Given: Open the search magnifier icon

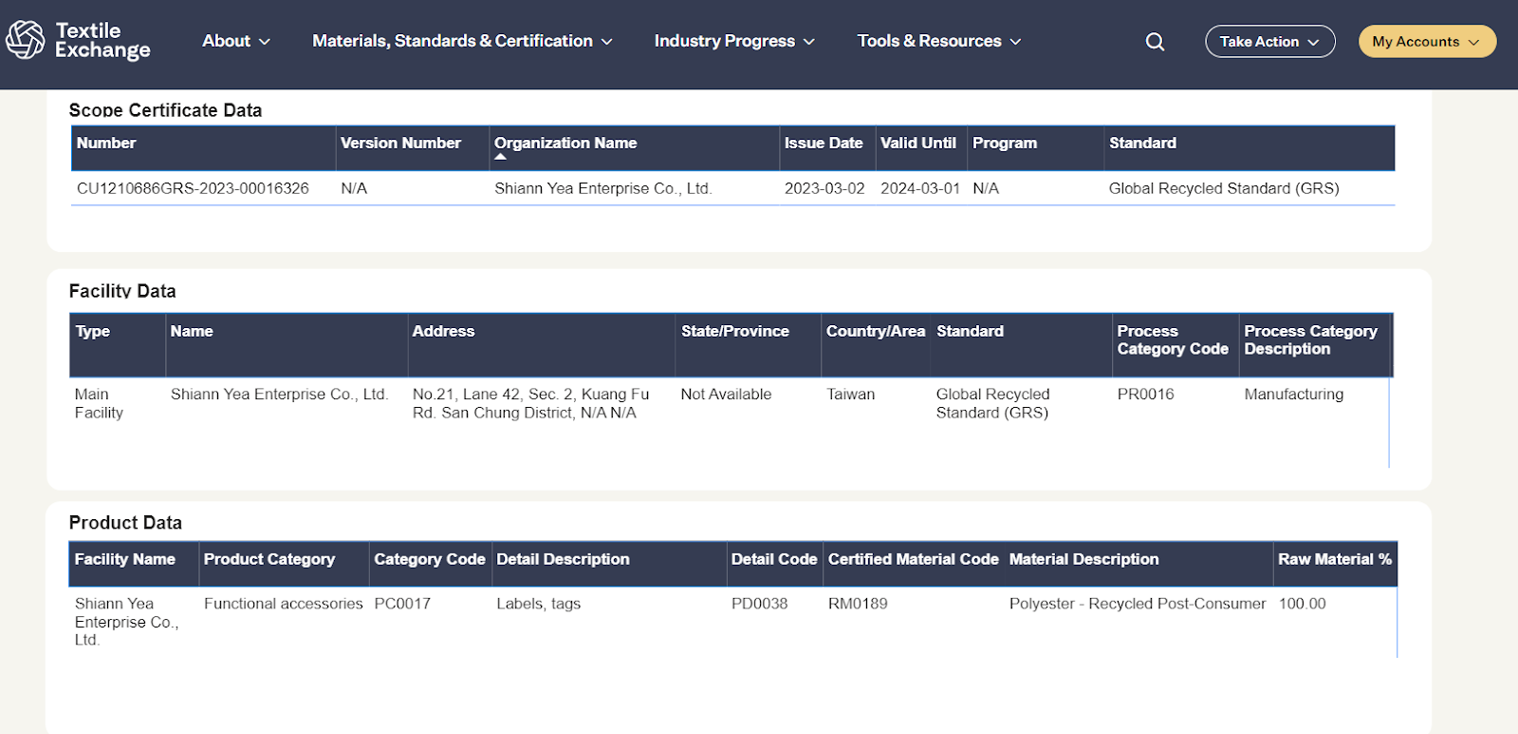Looking at the screenshot, I should coord(1155,42).
